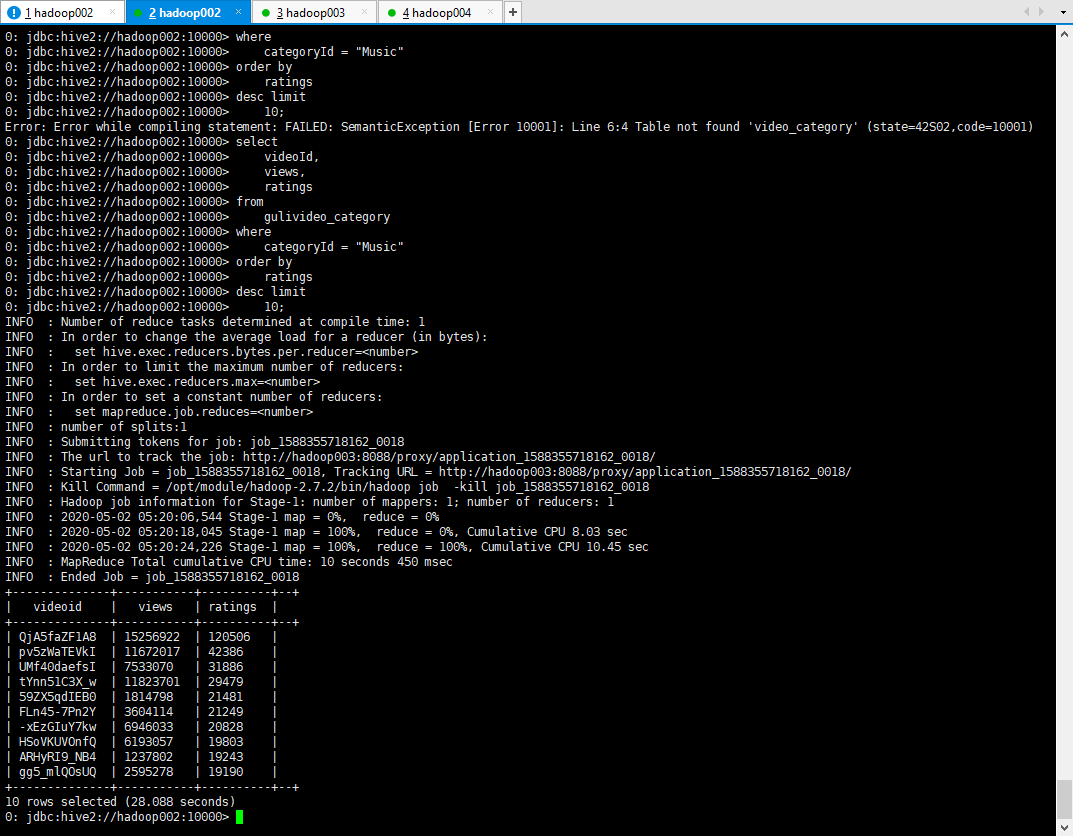Click the blue alert icon on tab 1
Viewport: 1073px width, 836px height.
click(13, 12)
